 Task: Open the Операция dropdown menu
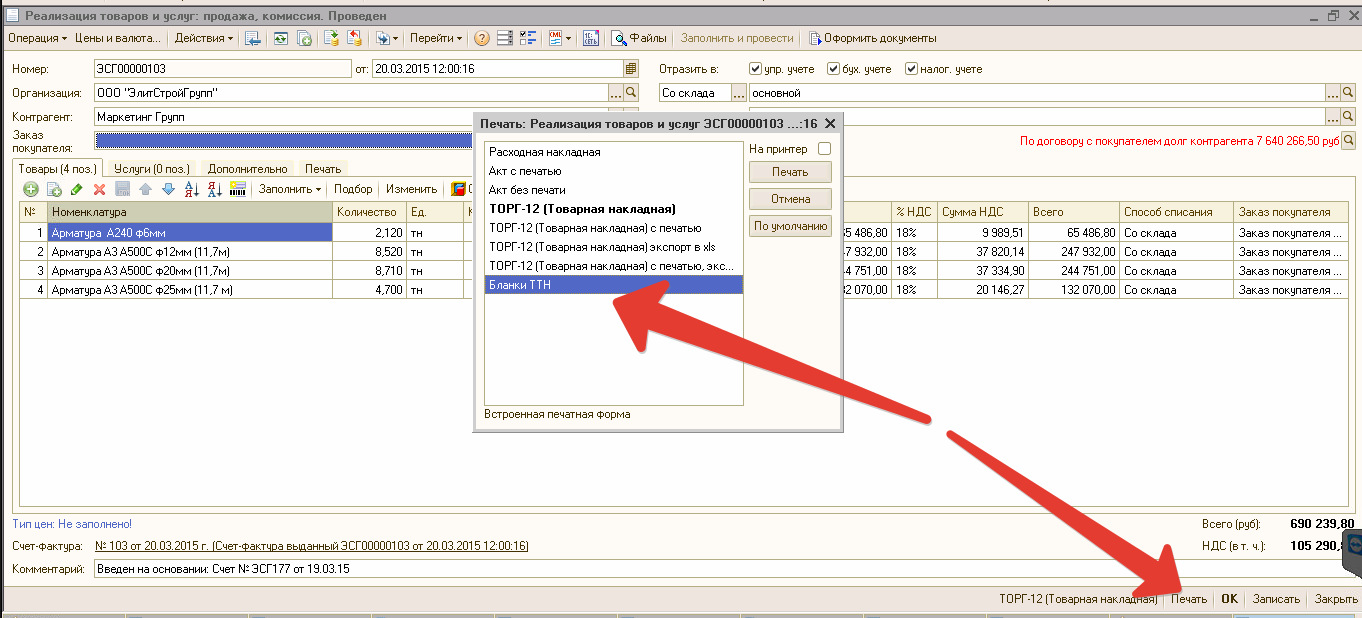tap(37, 38)
